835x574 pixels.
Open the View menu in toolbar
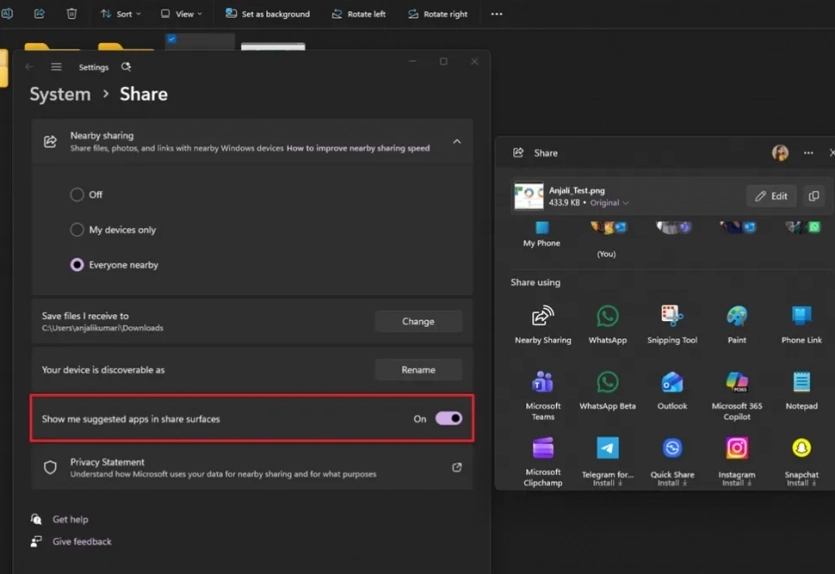[x=181, y=14]
